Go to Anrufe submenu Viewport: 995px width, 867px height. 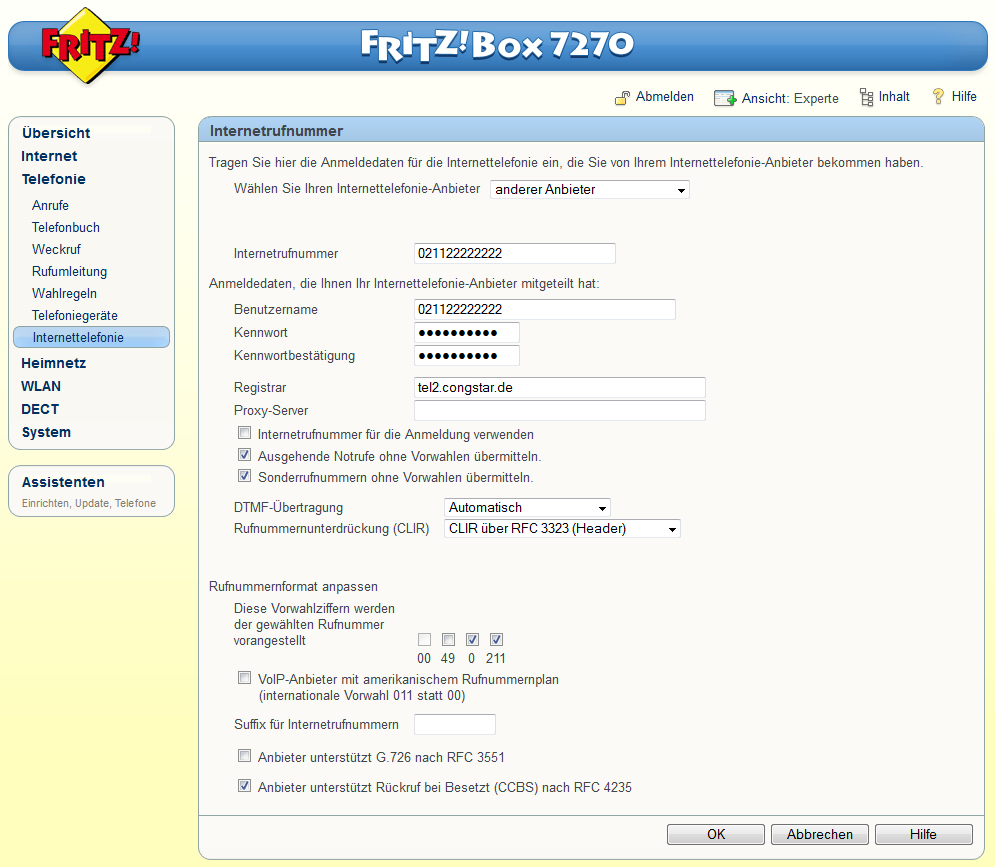[x=50, y=205]
